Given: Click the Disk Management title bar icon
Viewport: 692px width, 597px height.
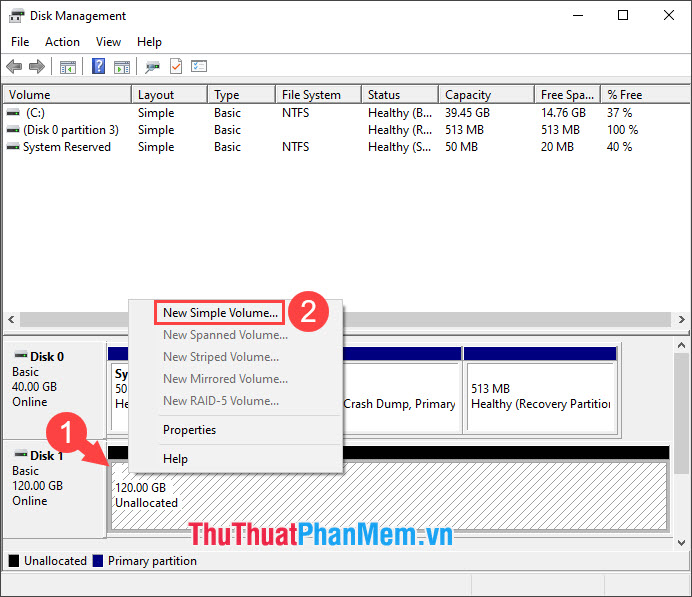Looking at the screenshot, I should 16,16.
